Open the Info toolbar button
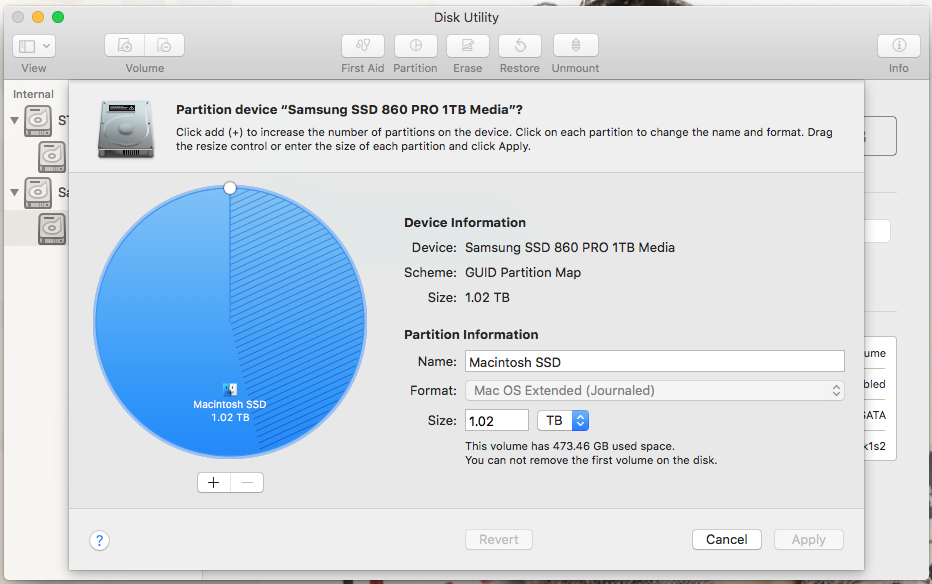This screenshot has height=584, width=932. (x=899, y=46)
